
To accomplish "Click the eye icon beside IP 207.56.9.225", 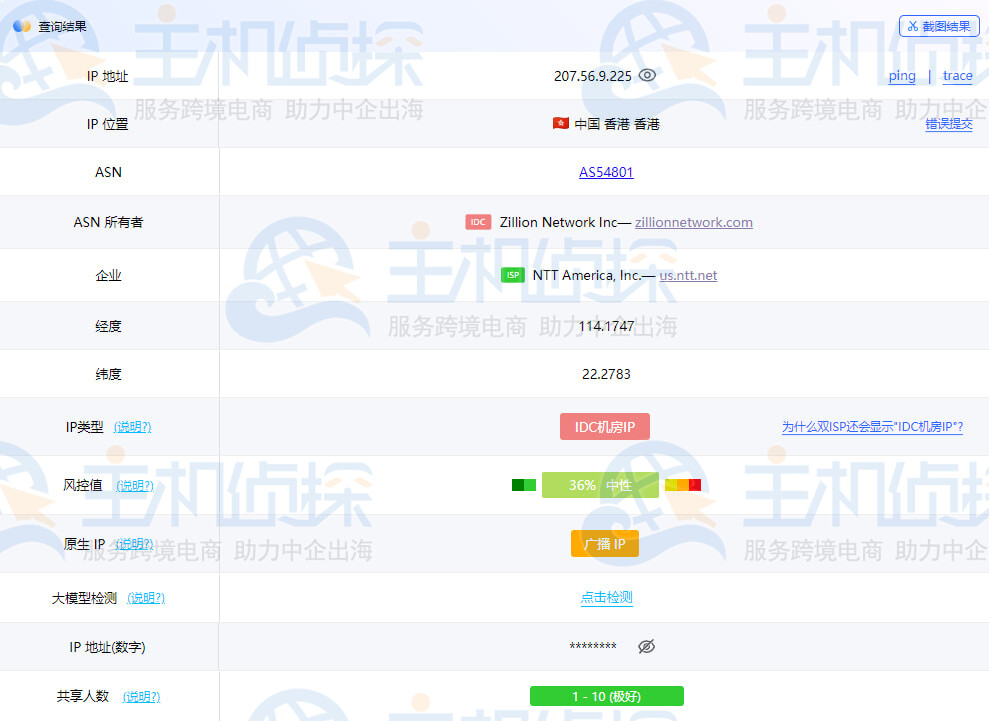I will pos(647,75).
